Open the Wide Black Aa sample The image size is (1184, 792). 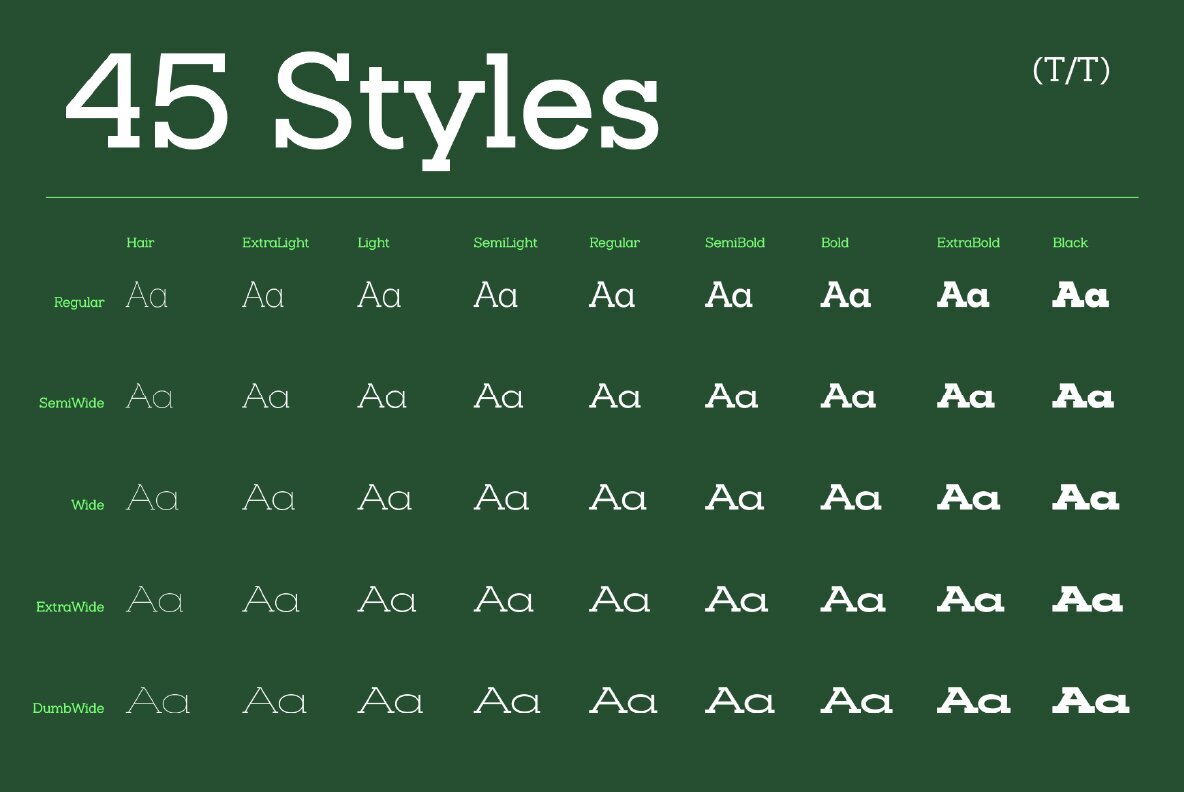(1086, 498)
